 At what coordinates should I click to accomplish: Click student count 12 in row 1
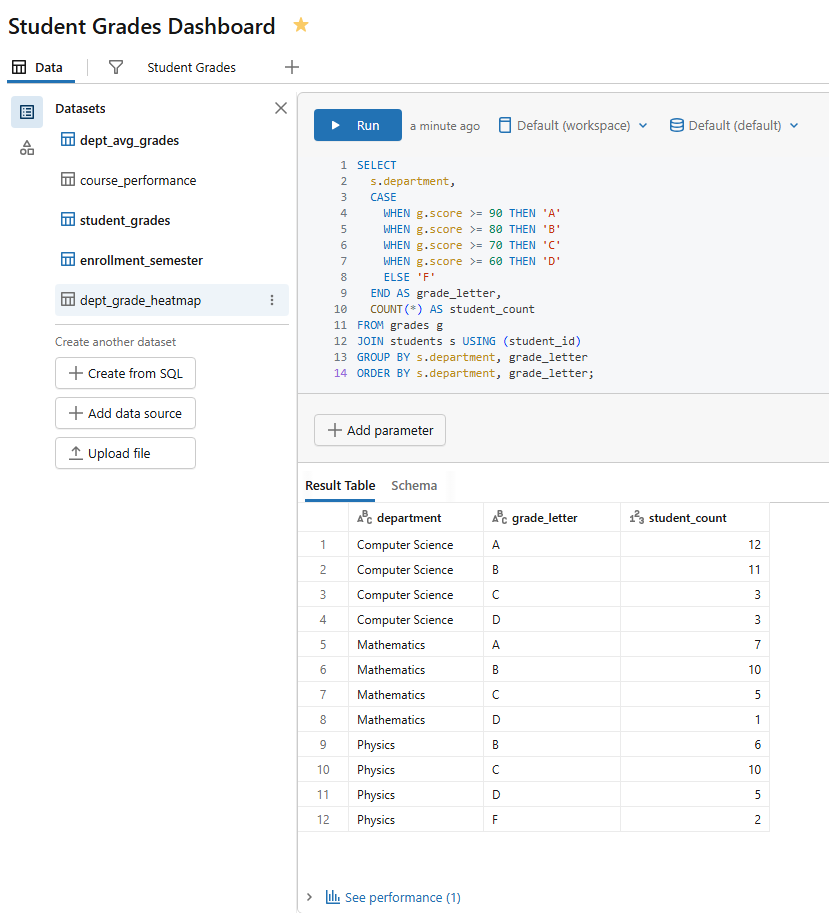coord(695,544)
